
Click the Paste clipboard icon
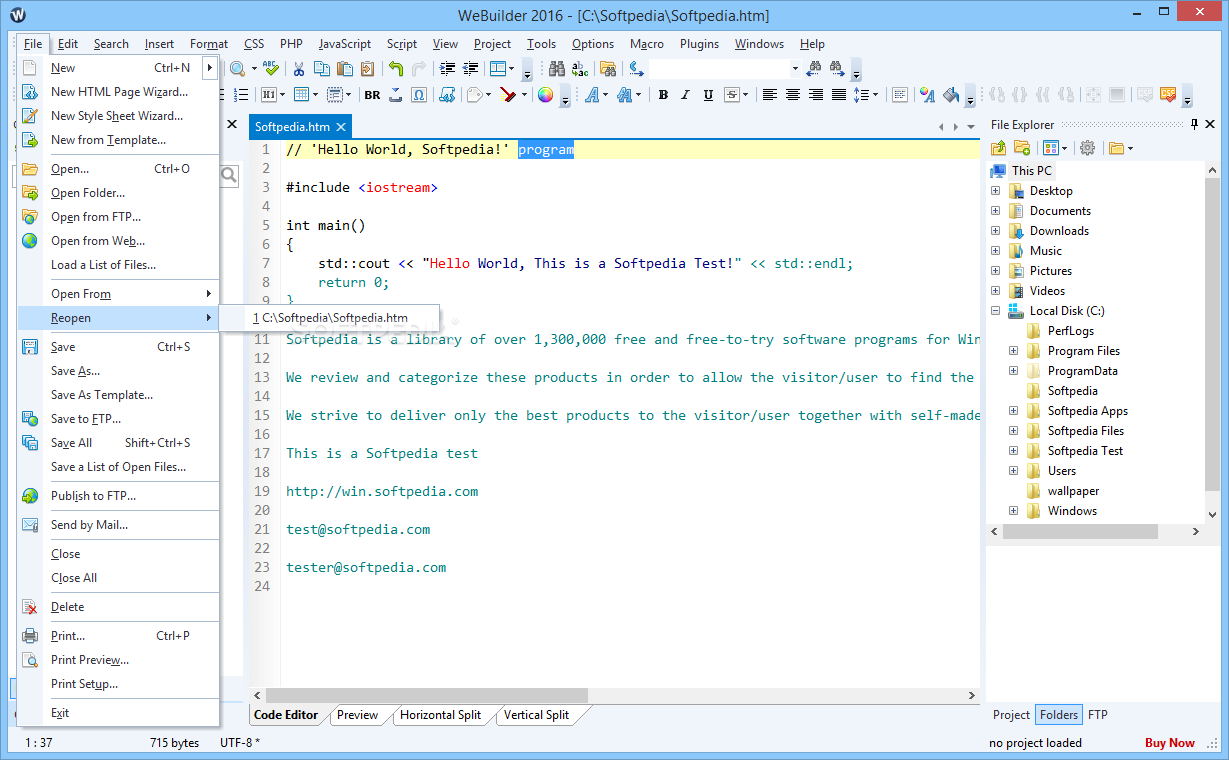pyautogui.click(x=345, y=68)
